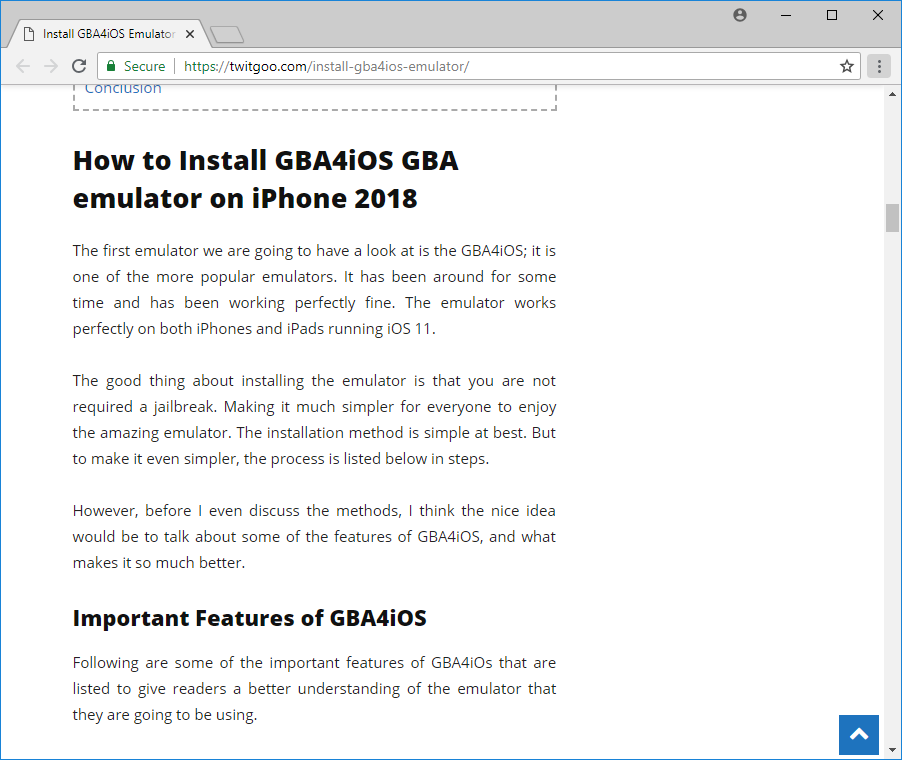Open the user profile icon in the title bar

740,15
